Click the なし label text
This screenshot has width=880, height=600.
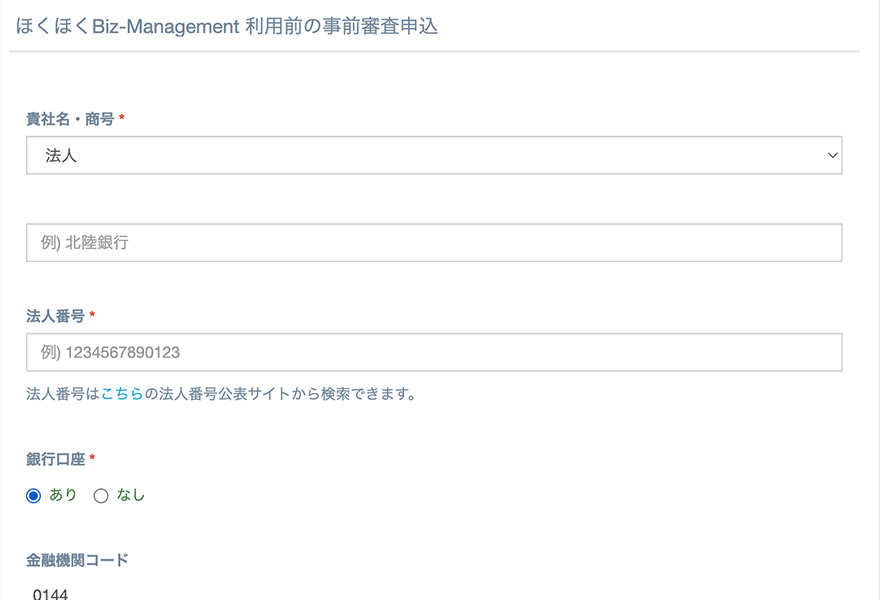[x=131, y=495]
